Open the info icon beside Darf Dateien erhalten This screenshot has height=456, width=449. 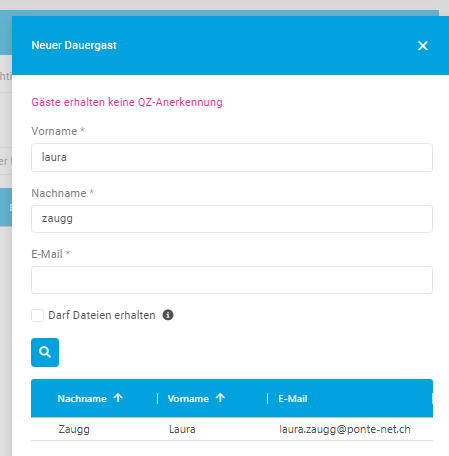coord(168,315)
